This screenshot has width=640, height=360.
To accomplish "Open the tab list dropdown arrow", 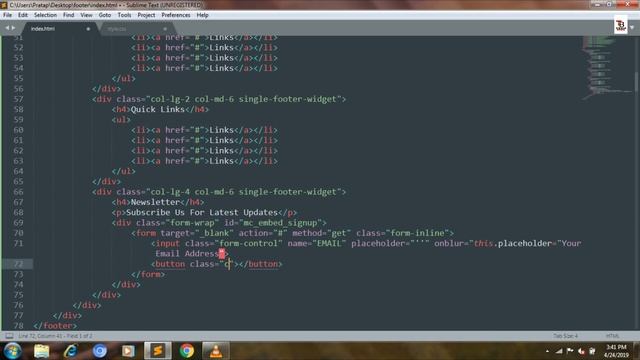I will point(632,28).
